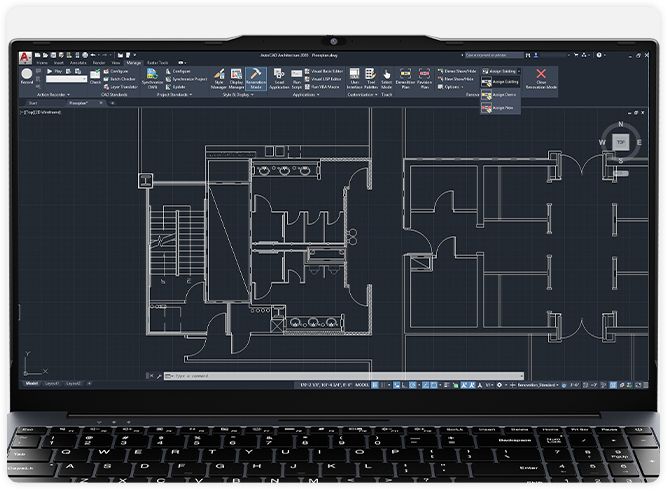Open the Display Manager
This screenshot has height=490, width=667.
coord(236,79)
